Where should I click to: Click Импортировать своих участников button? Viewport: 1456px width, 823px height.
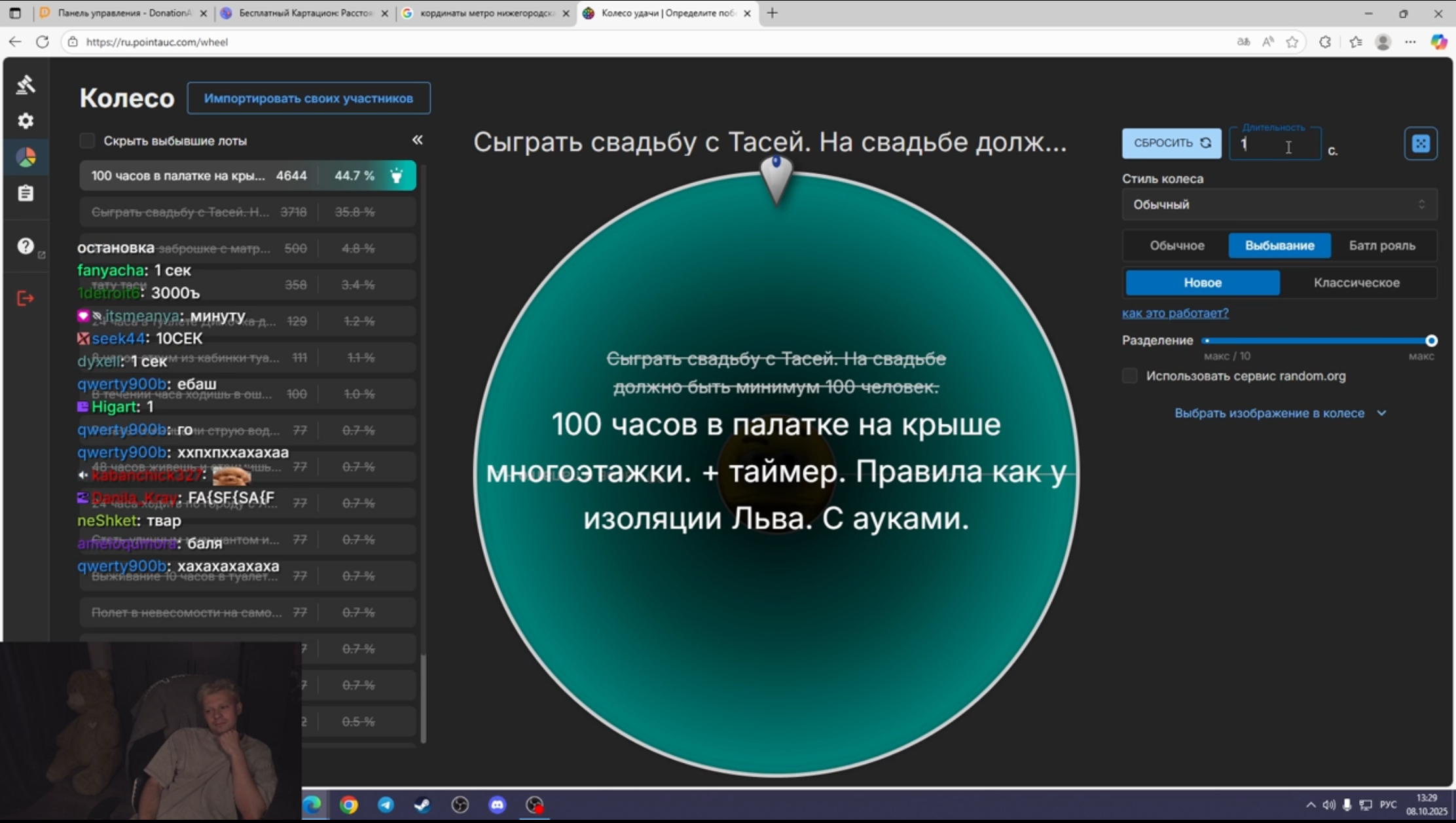(x=308, y=98)
